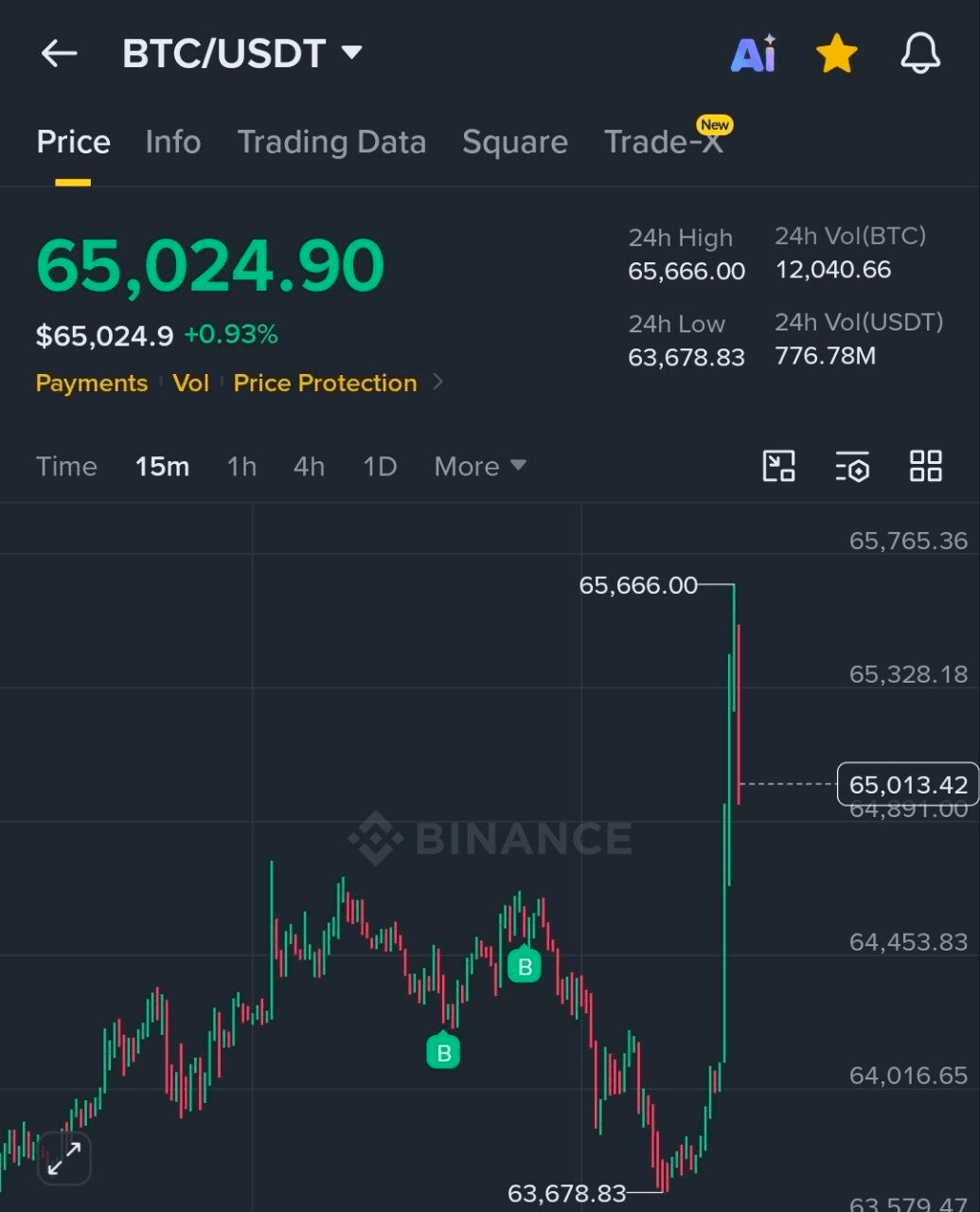Tap the 63,678.83 chart low label
Image resolution: width=980 pixels, height=1212 pixels.
[x=567, y=1193]
